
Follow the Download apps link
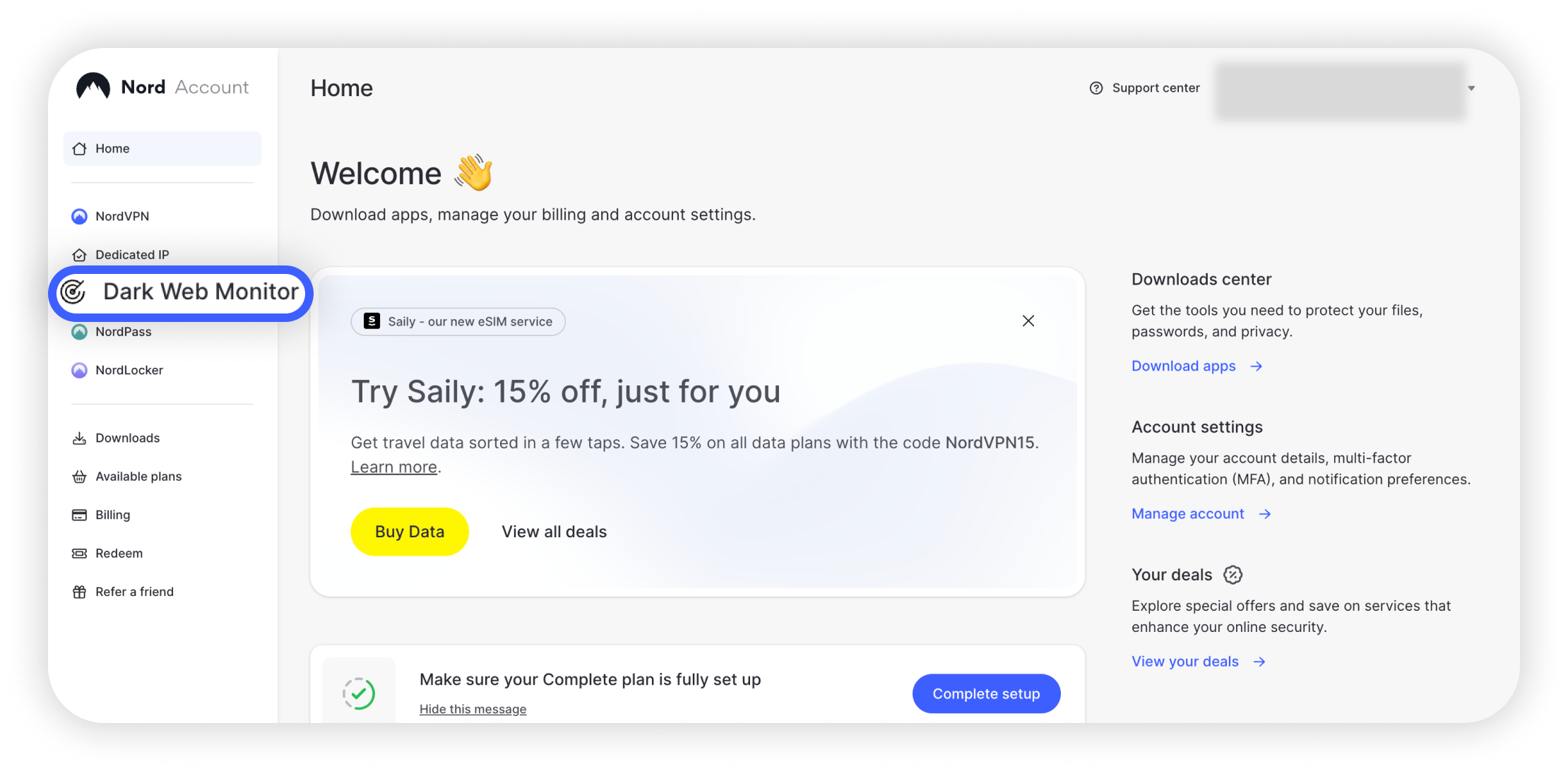[x=1184, y=366]
